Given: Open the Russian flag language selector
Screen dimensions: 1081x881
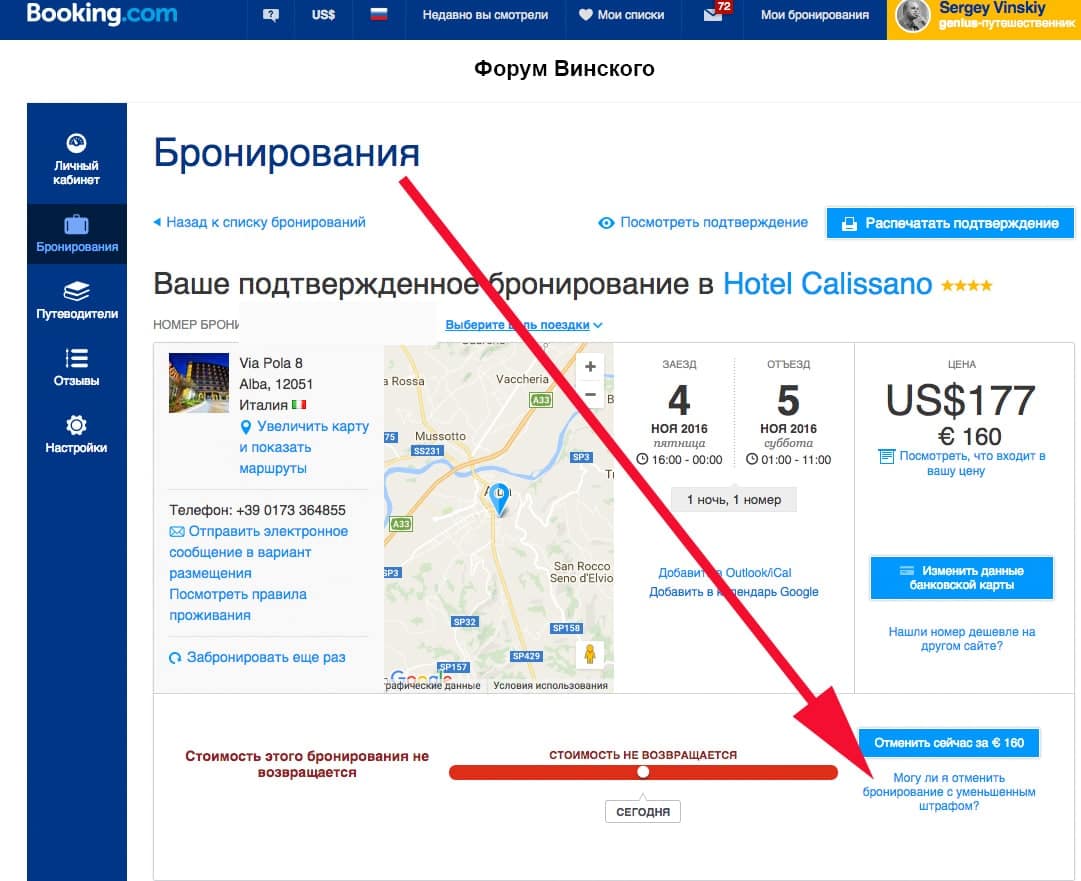Looking at the screenshot, I should [378, 16].
